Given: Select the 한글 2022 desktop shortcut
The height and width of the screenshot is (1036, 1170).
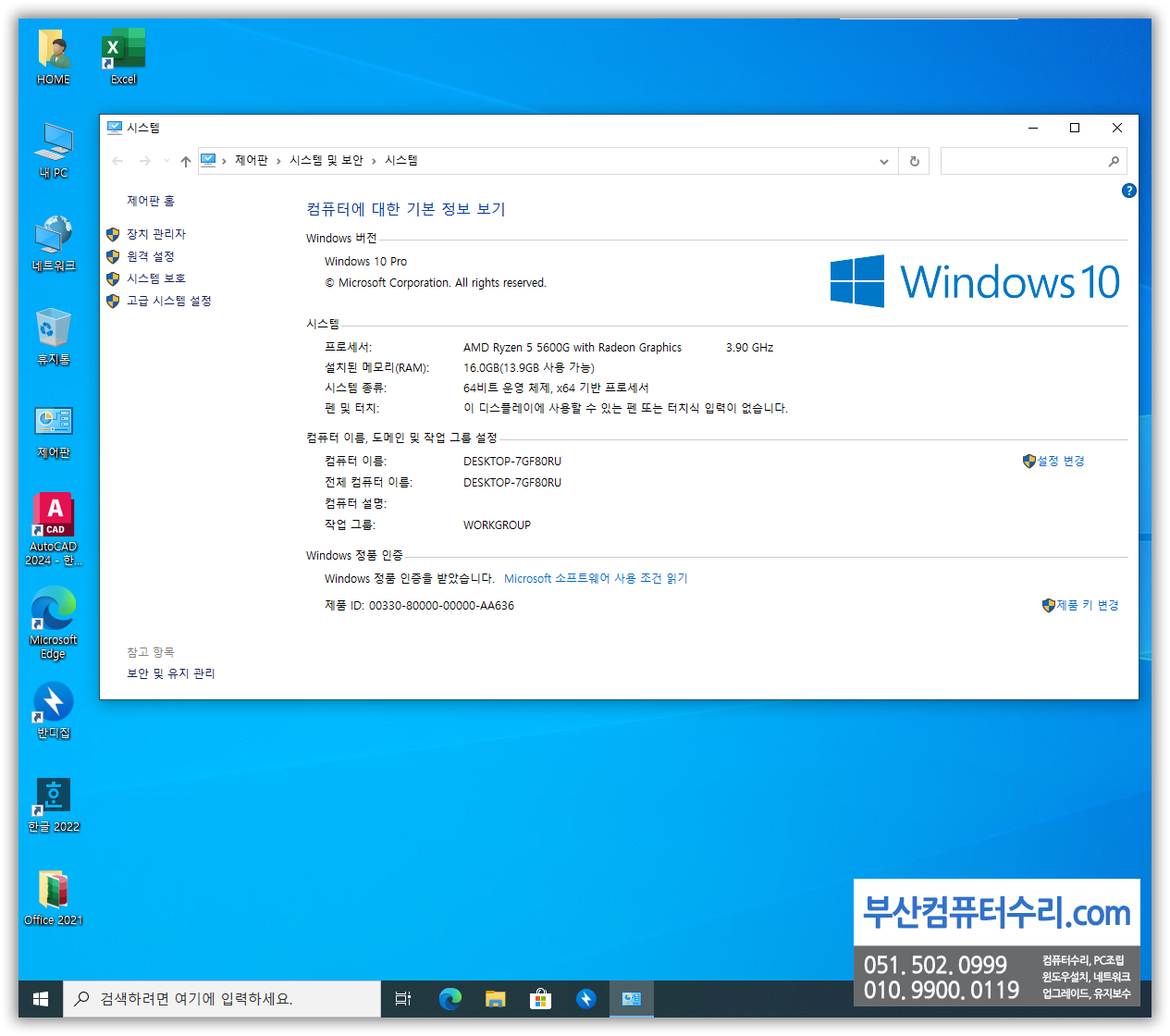Looking at the screenshot, I should point(54,805).
